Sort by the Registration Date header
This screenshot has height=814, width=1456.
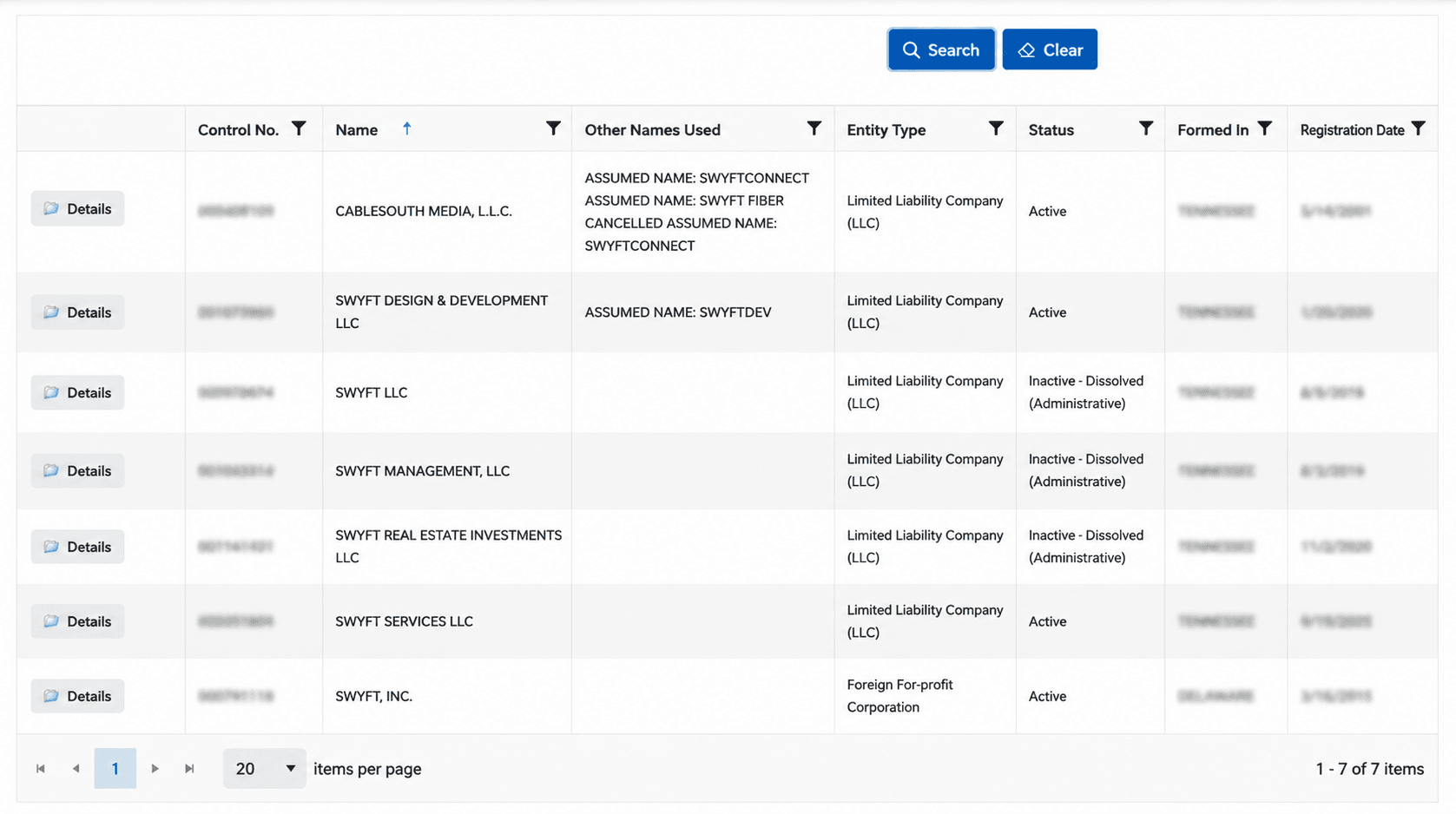(1352, 130)
